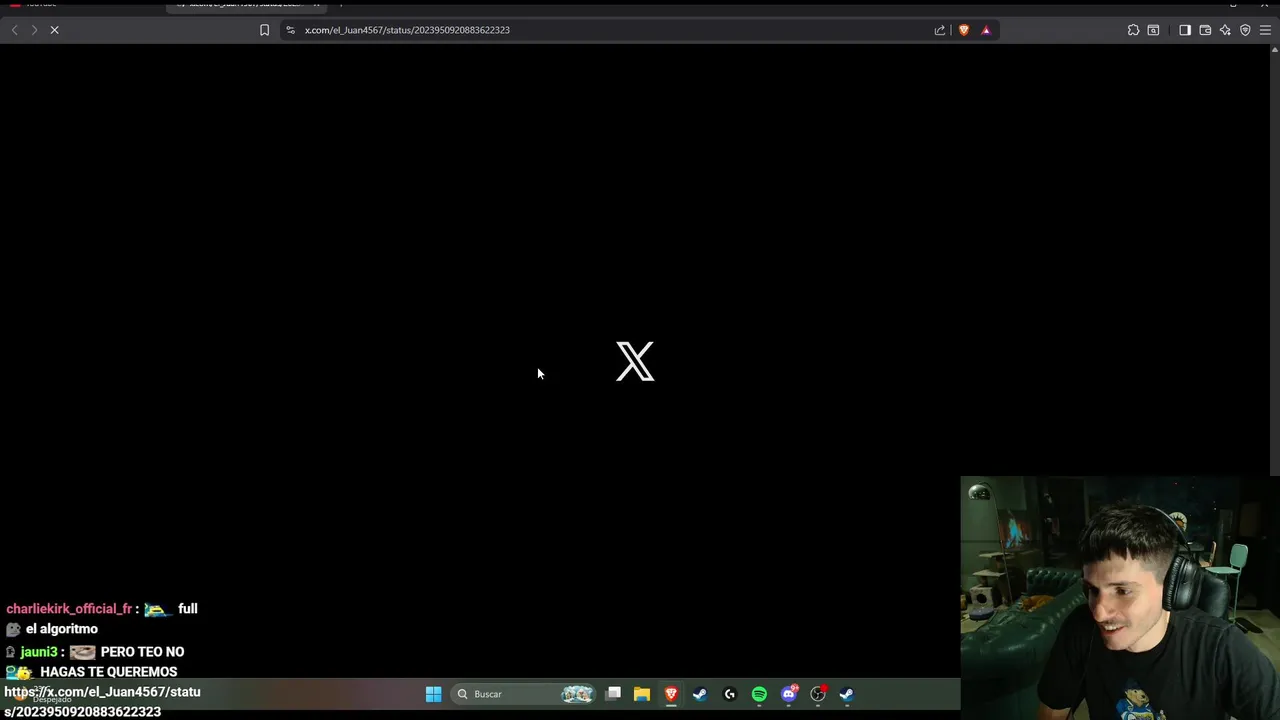Share this page via the share icon
Image resolution: width=1280 pixels, height=720 pixels.
coord(940,30)
